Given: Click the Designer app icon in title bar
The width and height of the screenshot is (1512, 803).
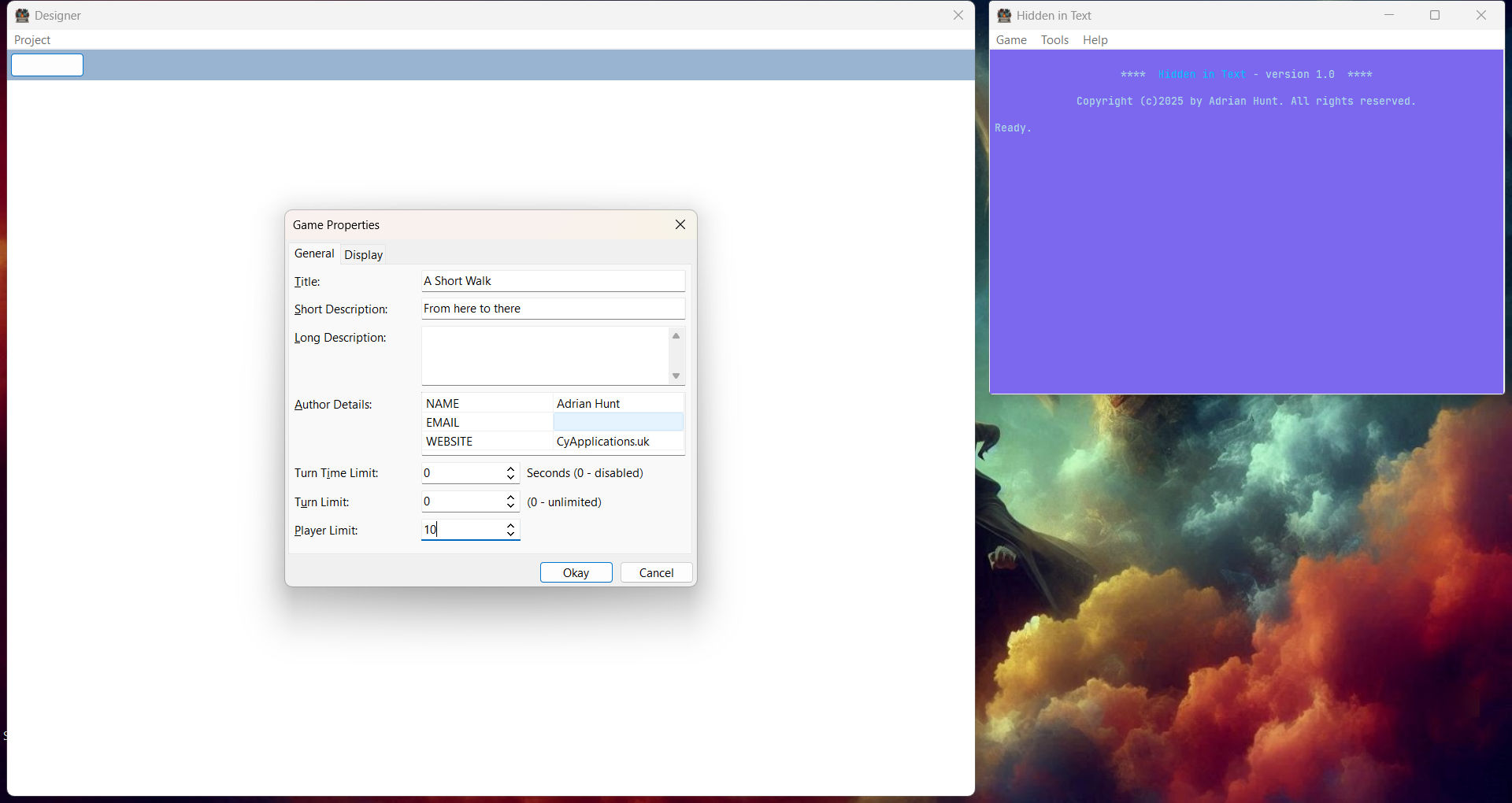Looking at the screenshot, I should pos(22,16).
